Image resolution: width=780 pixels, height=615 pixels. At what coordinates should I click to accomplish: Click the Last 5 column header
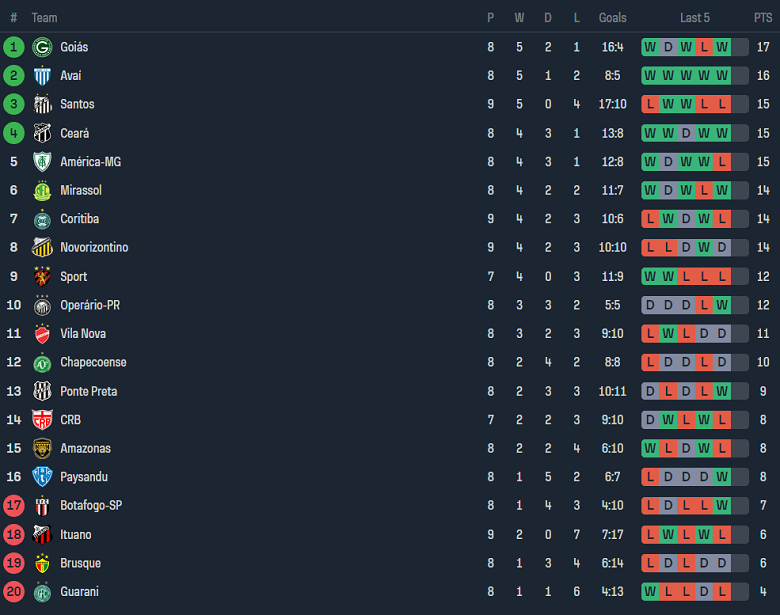click(x=695, y=18)
